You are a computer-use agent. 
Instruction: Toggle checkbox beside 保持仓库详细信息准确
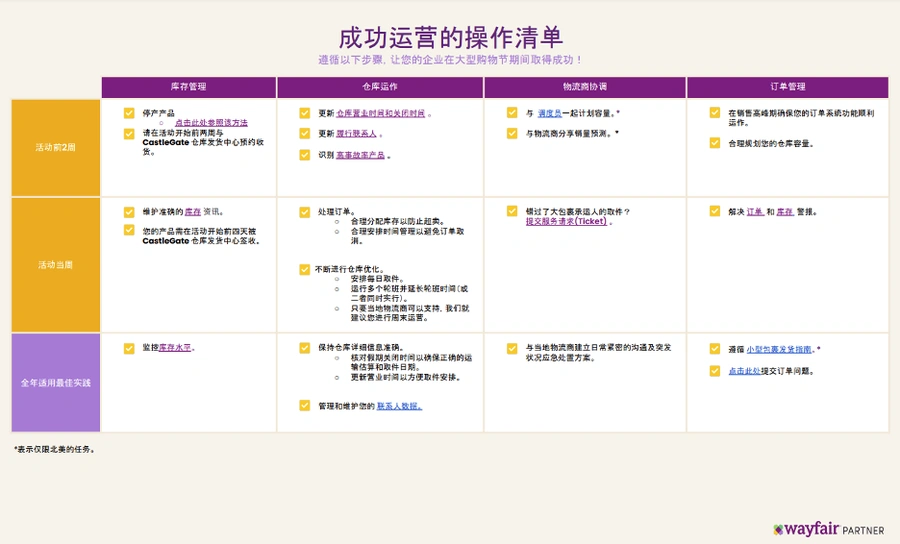pyautogui.click(x=305, y=348)
